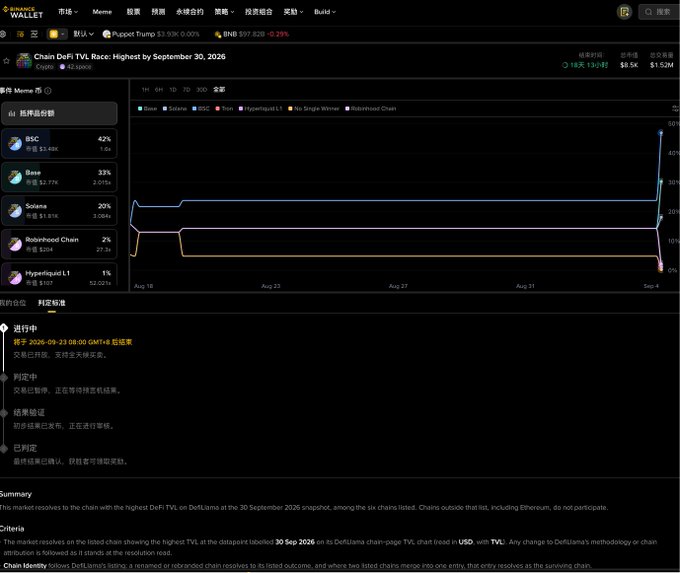
Task: Click the round gold notes icon beside search
Action: [624, 12]
